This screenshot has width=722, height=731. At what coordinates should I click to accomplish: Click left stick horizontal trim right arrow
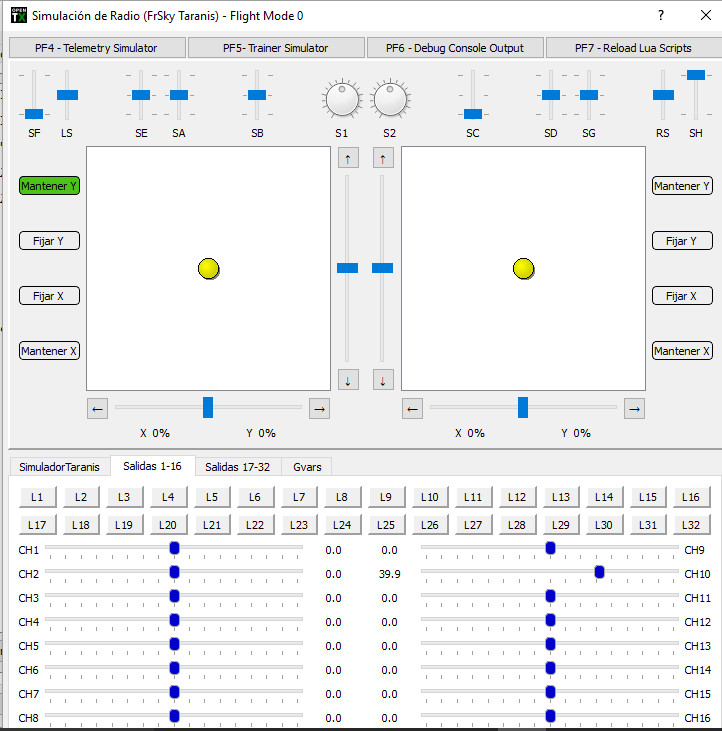coord(319,408)
